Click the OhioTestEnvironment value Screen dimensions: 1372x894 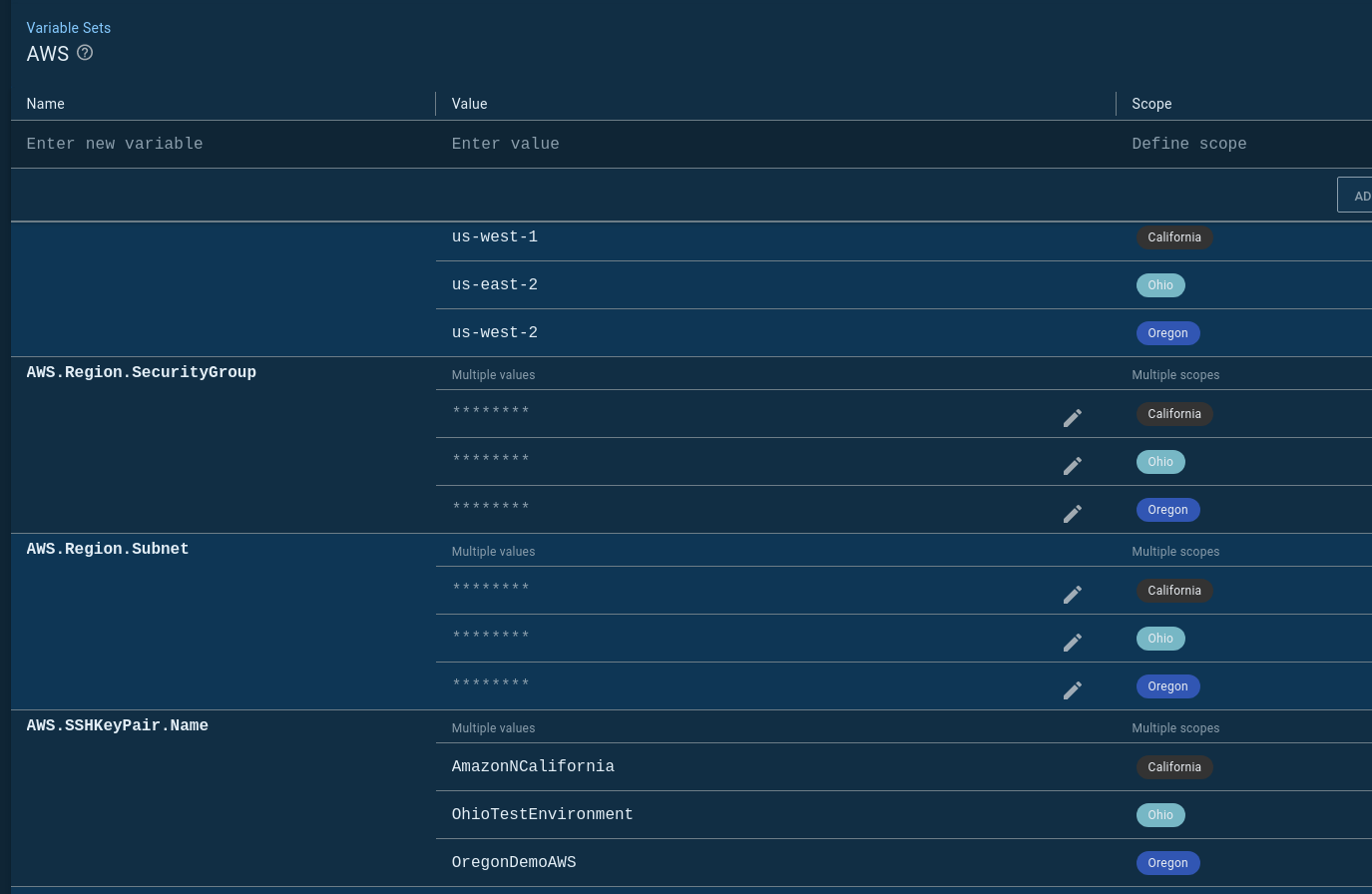[x=542, y=814]
